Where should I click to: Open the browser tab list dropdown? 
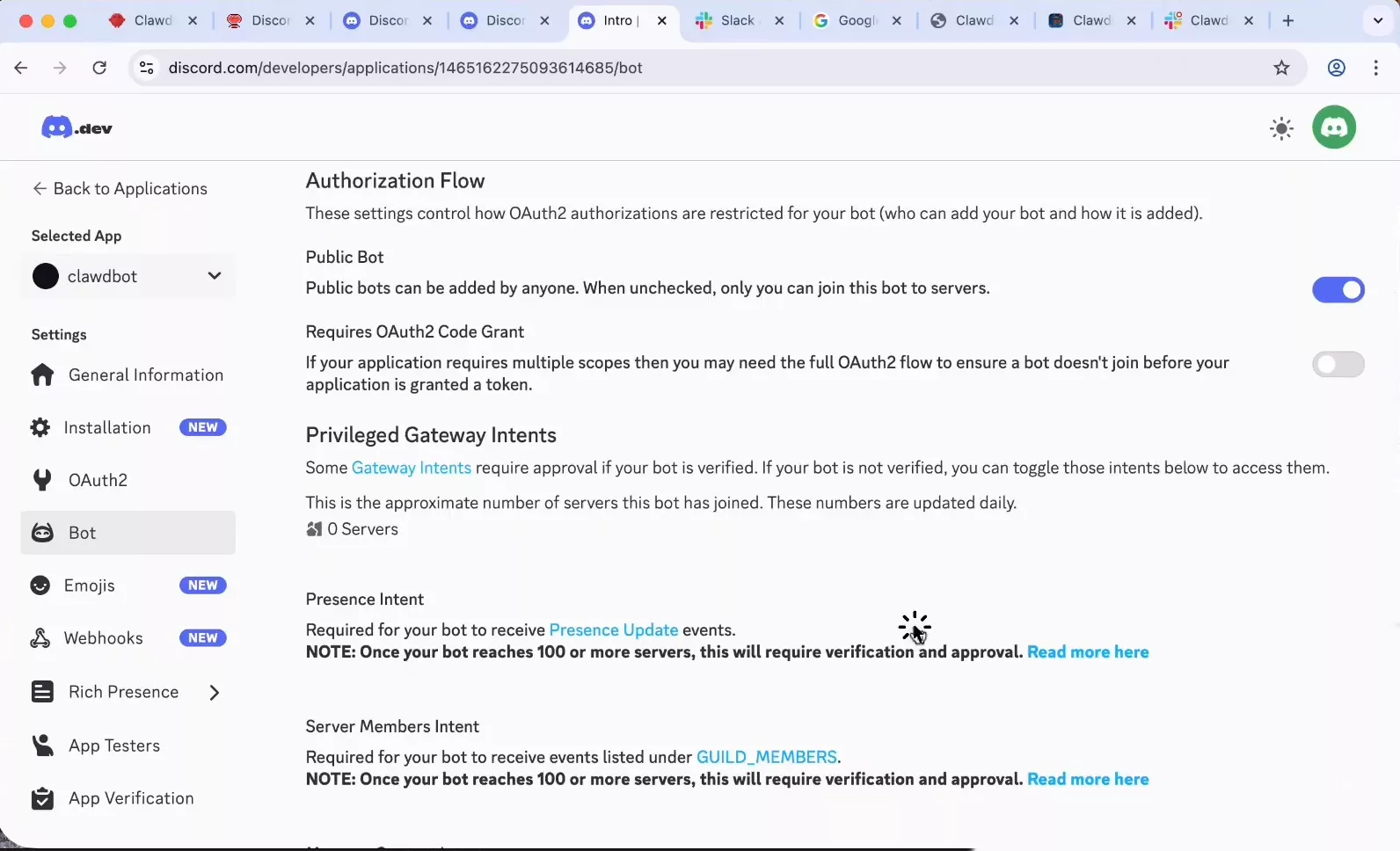point(1377,20)
